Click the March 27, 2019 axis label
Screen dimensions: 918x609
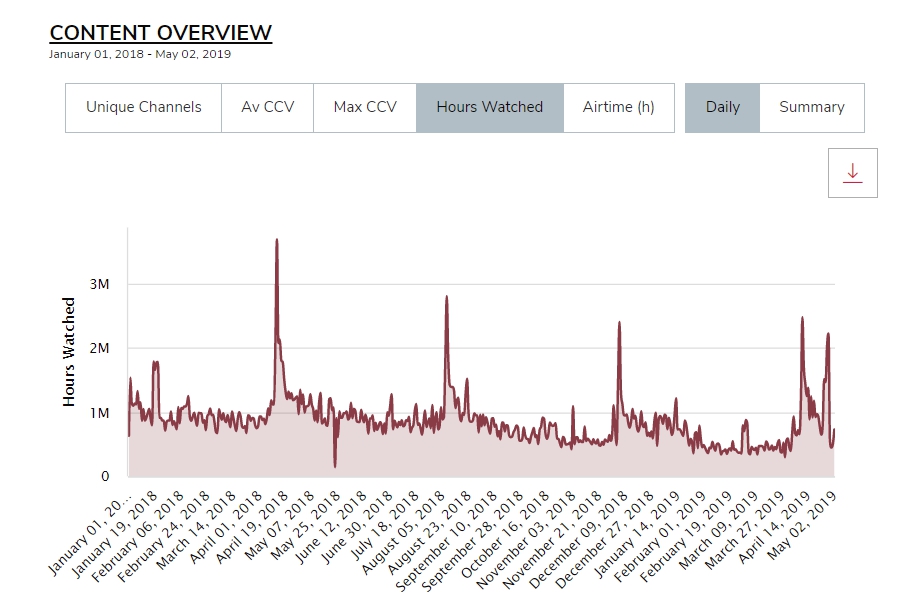746,529
